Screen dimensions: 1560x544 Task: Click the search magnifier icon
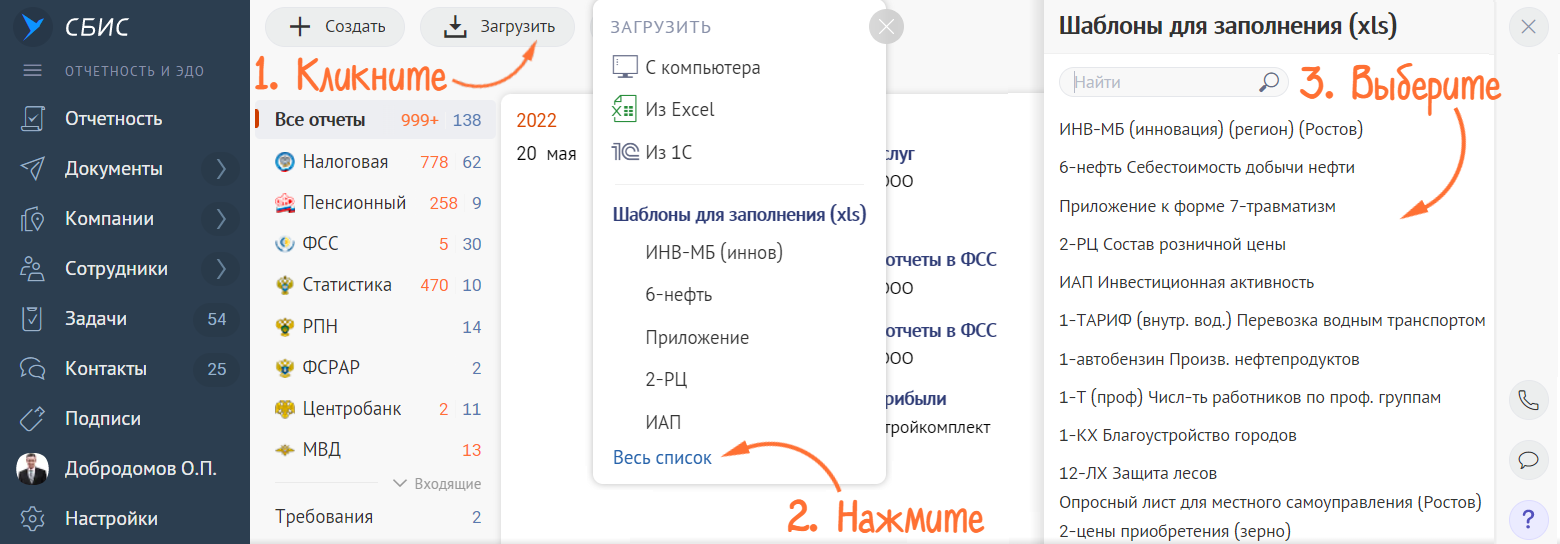[1268, 83]
